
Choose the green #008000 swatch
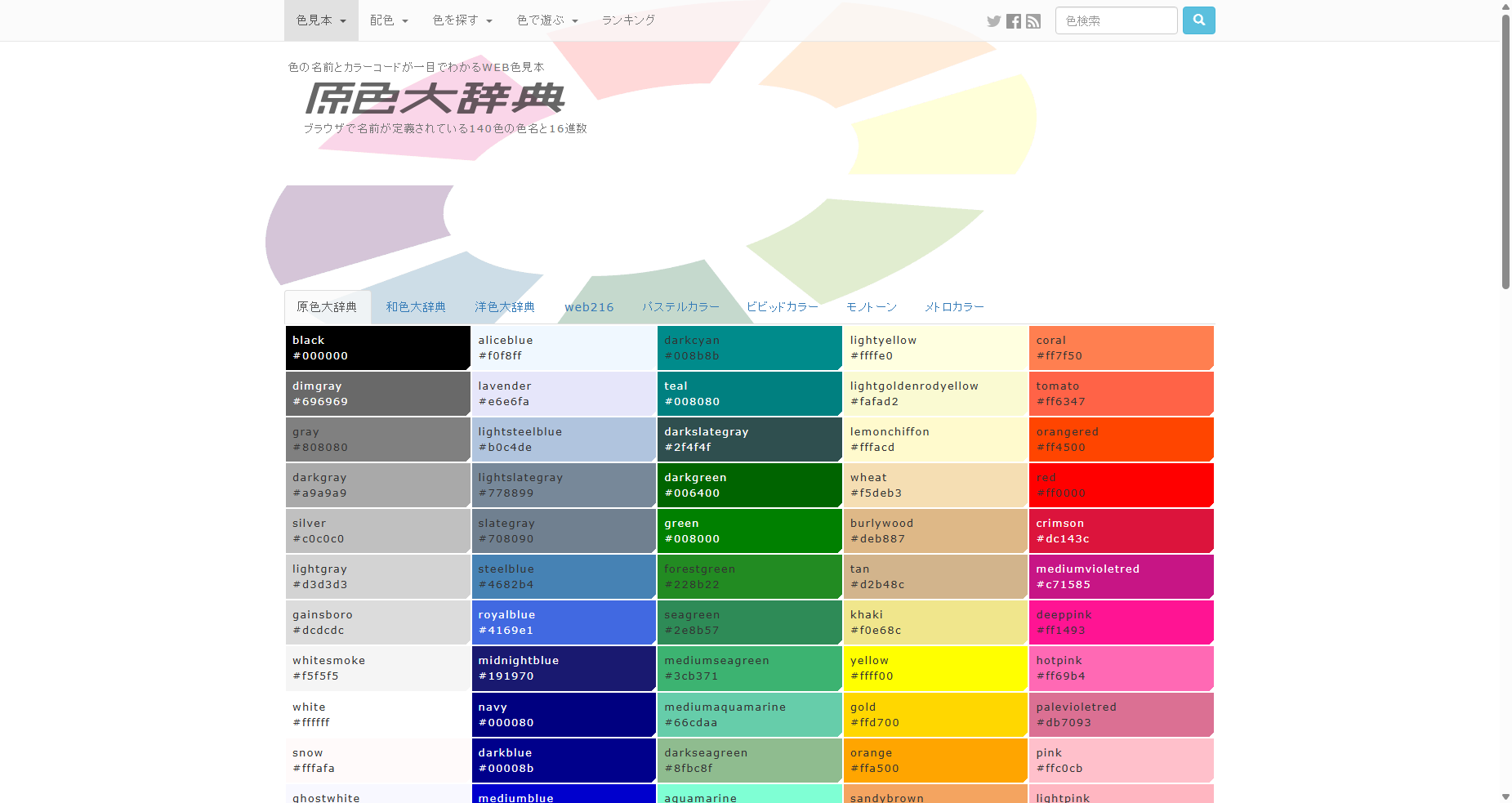click(750, 531)
